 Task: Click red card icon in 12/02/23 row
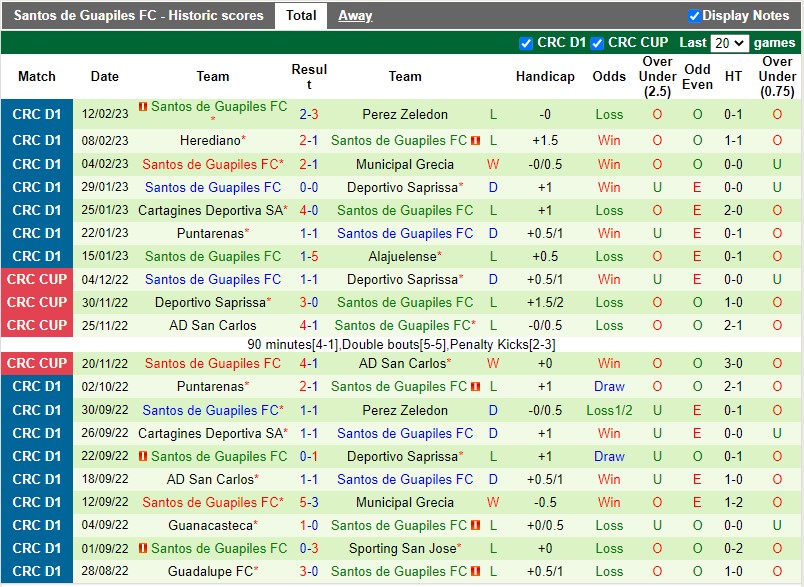click(143, 107)
